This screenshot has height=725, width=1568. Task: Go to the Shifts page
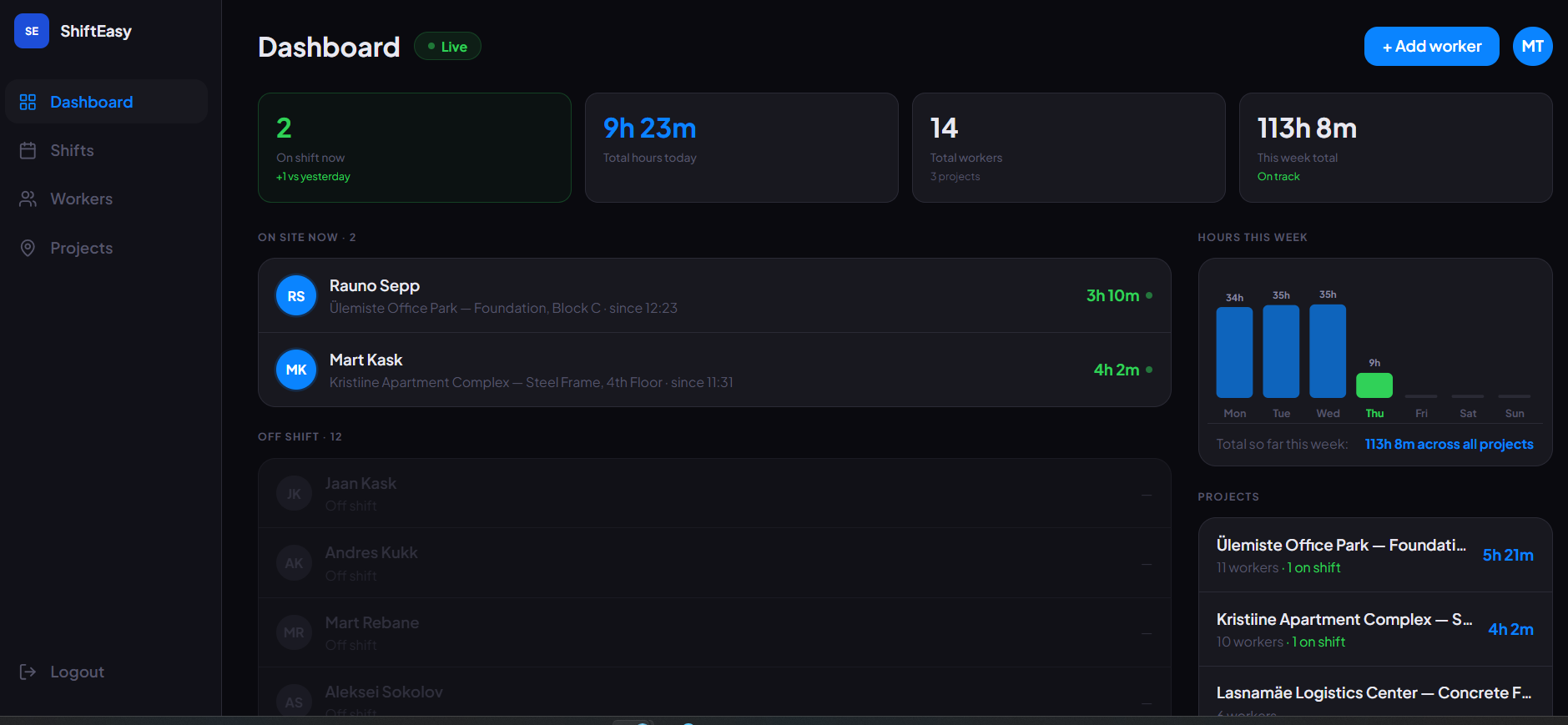(106, 150)
